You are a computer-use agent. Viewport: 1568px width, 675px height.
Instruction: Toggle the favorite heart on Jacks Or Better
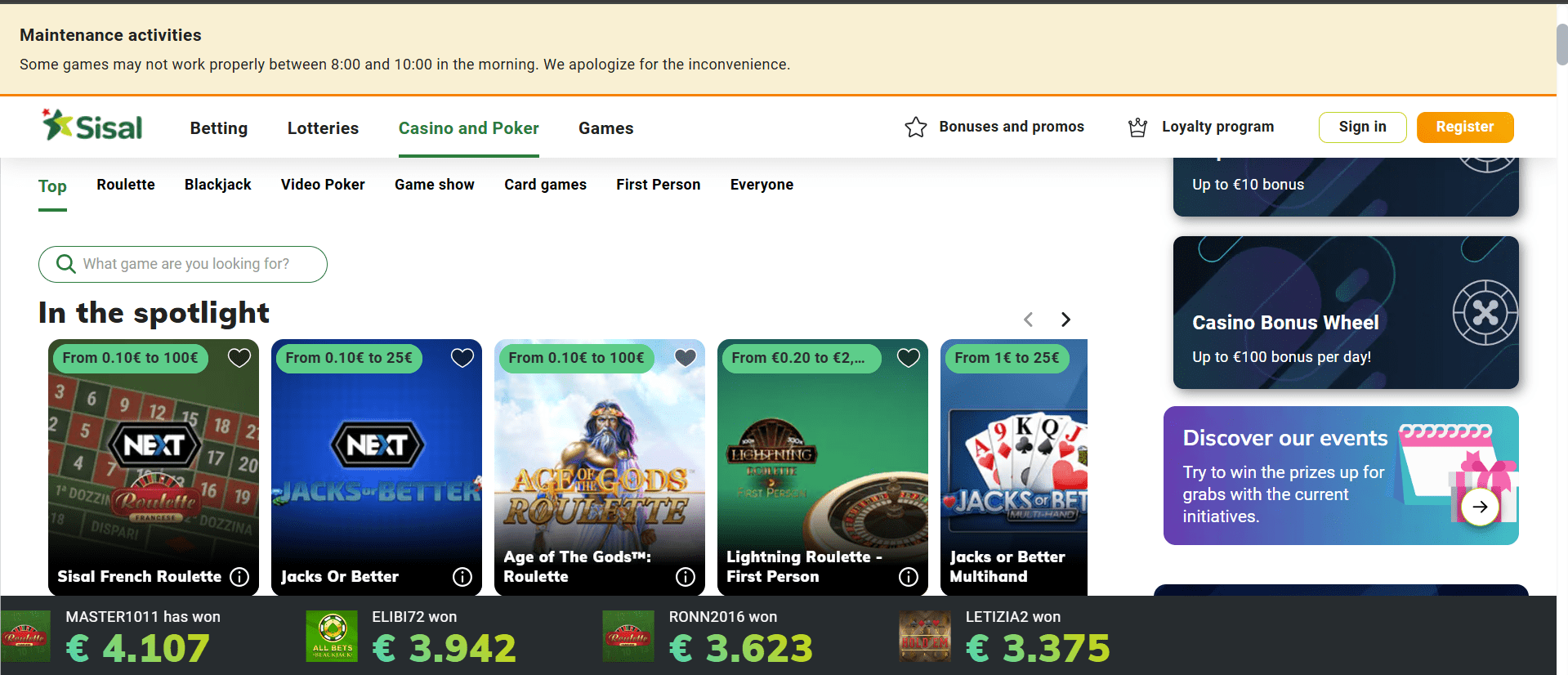pos(462,358)
